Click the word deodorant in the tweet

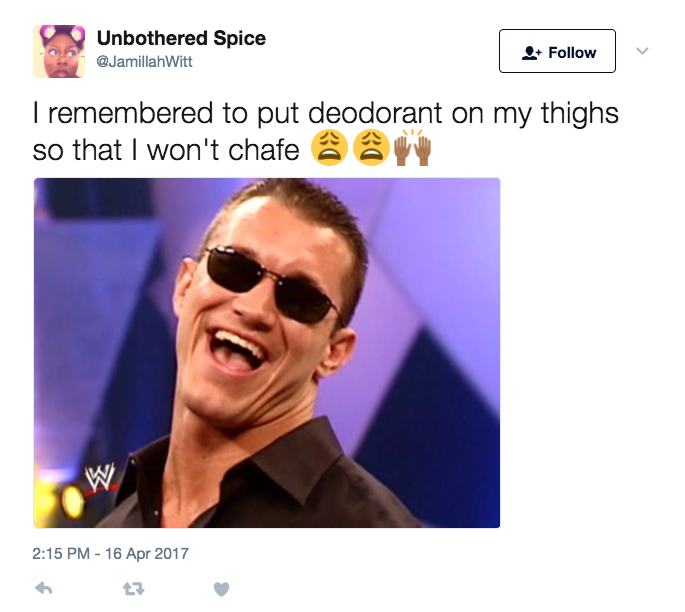tap(375, 113)
